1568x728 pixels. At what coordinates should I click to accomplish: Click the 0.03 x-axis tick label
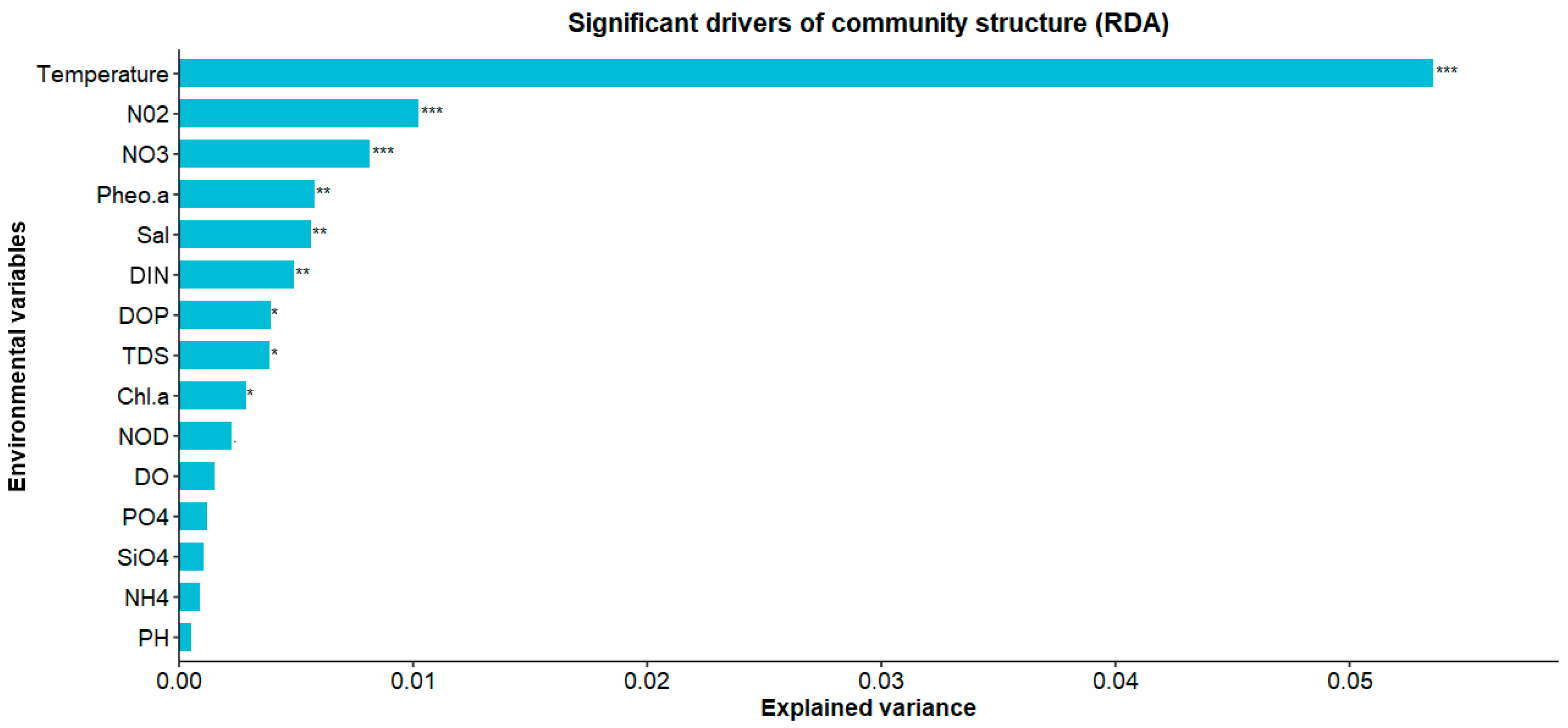pyautogui.click(x=881, y=681)
